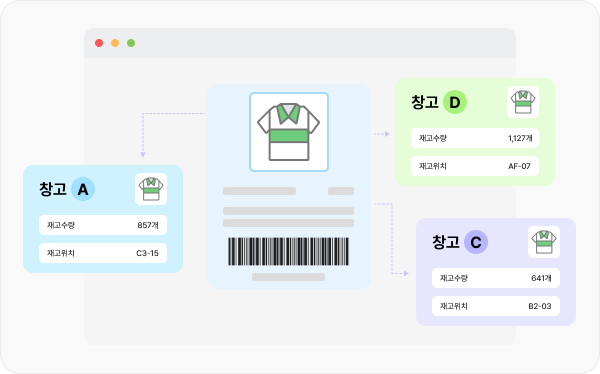The image size is (600, 374).
Task: Click the 창고 title next to C badge
Action: [x=446, y=242]
